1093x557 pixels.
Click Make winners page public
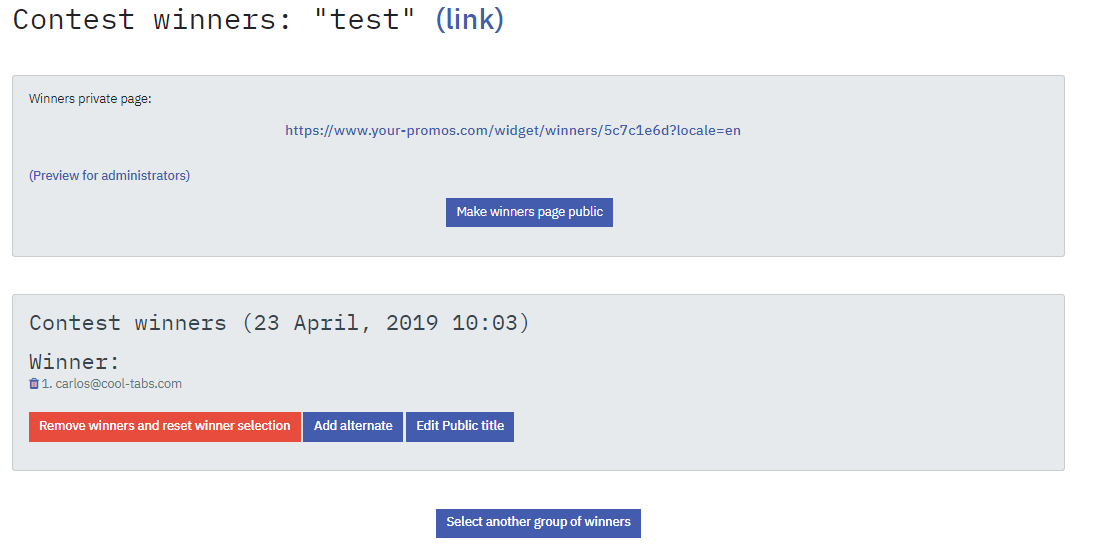529,212
